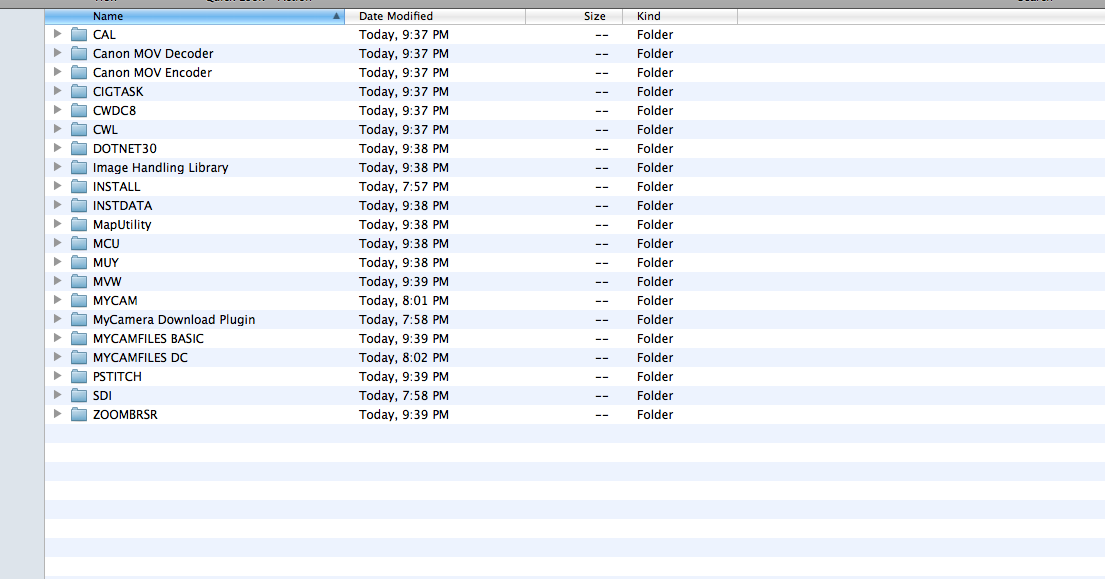
Task: Expand the ZOOMBRSR folder disclosure triangle
Action: pos(58,414)
